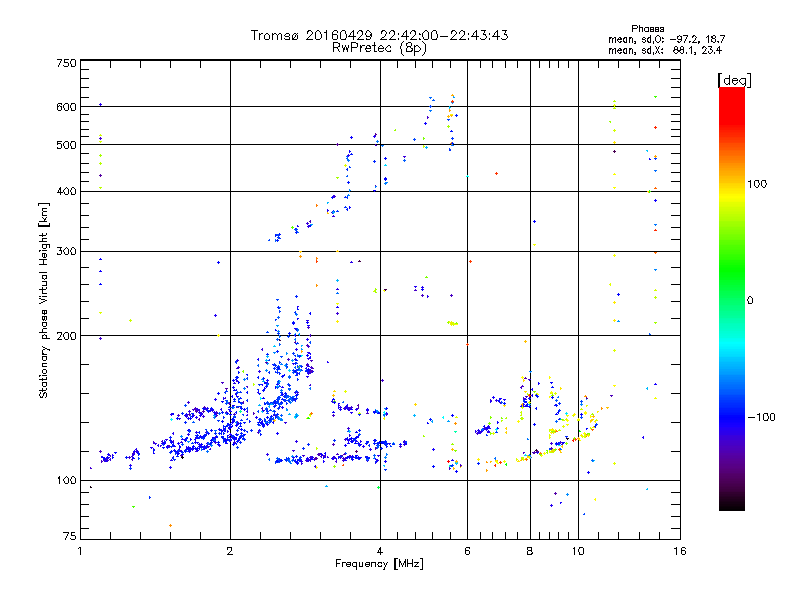Select the 'mean, sd,X: 88.1, 23.4' line
The height and width of the screenshot is (600, 800).
pyautogui.click(x=665, y=50)
